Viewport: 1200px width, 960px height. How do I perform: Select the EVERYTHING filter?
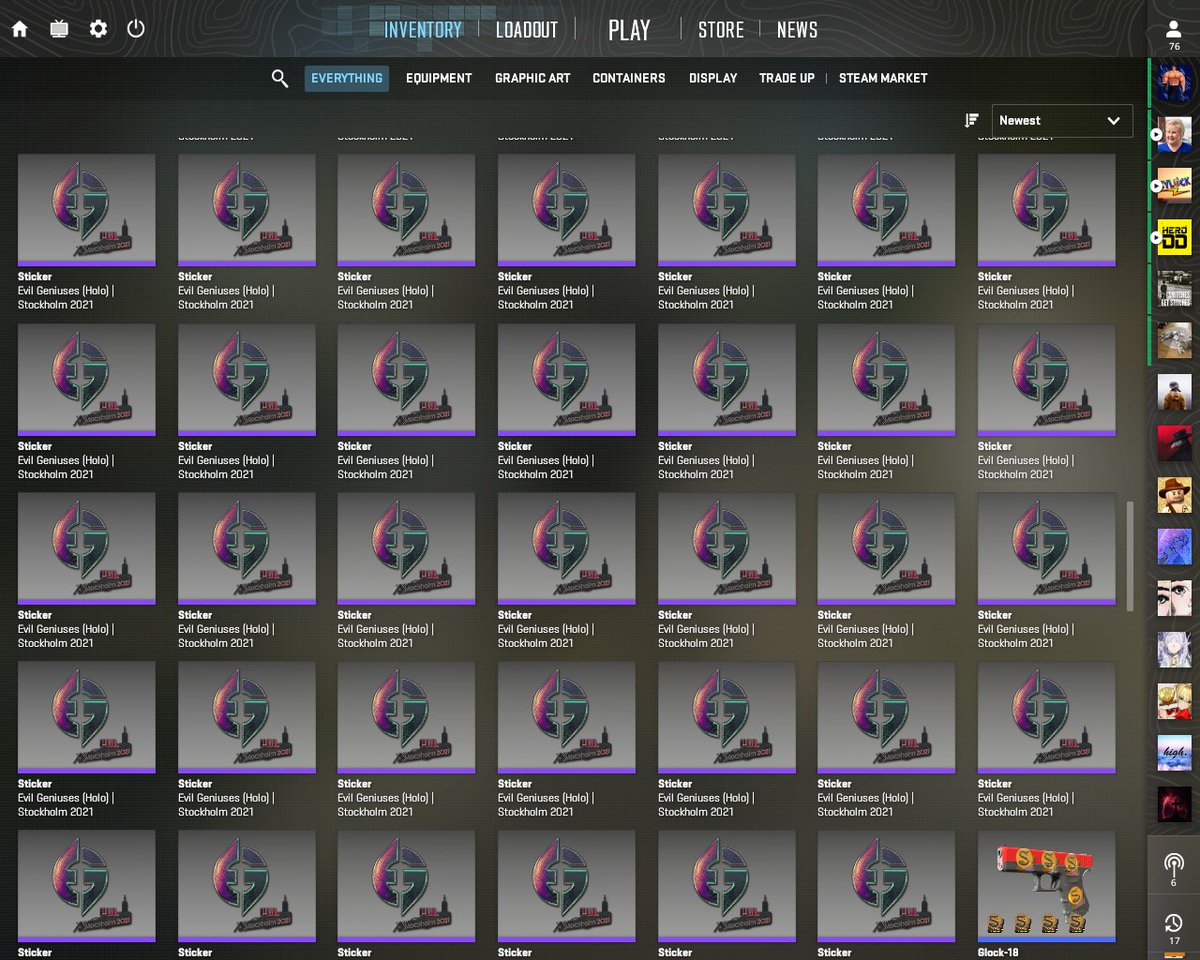pyautogui.click(x=347, y=78)
